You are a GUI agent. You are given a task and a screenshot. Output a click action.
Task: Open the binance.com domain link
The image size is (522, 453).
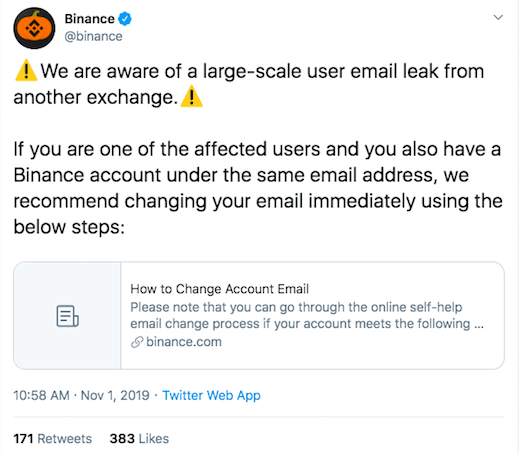point(184,342)
